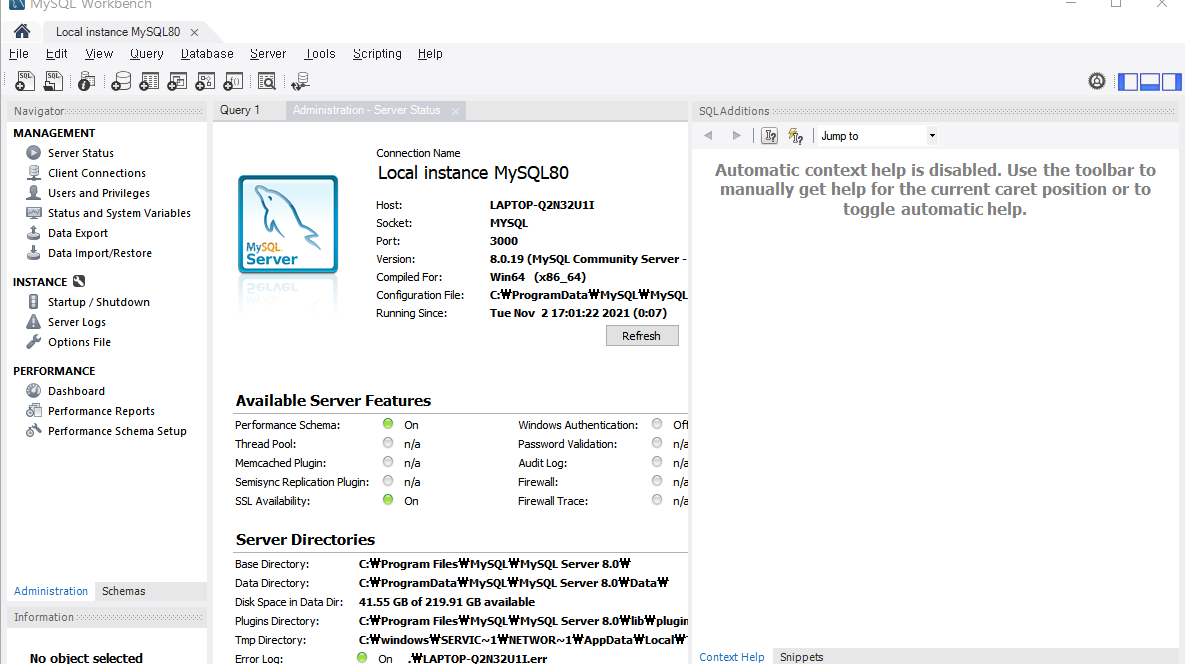
Task: Open Data Export
Action: coord(78,233)
